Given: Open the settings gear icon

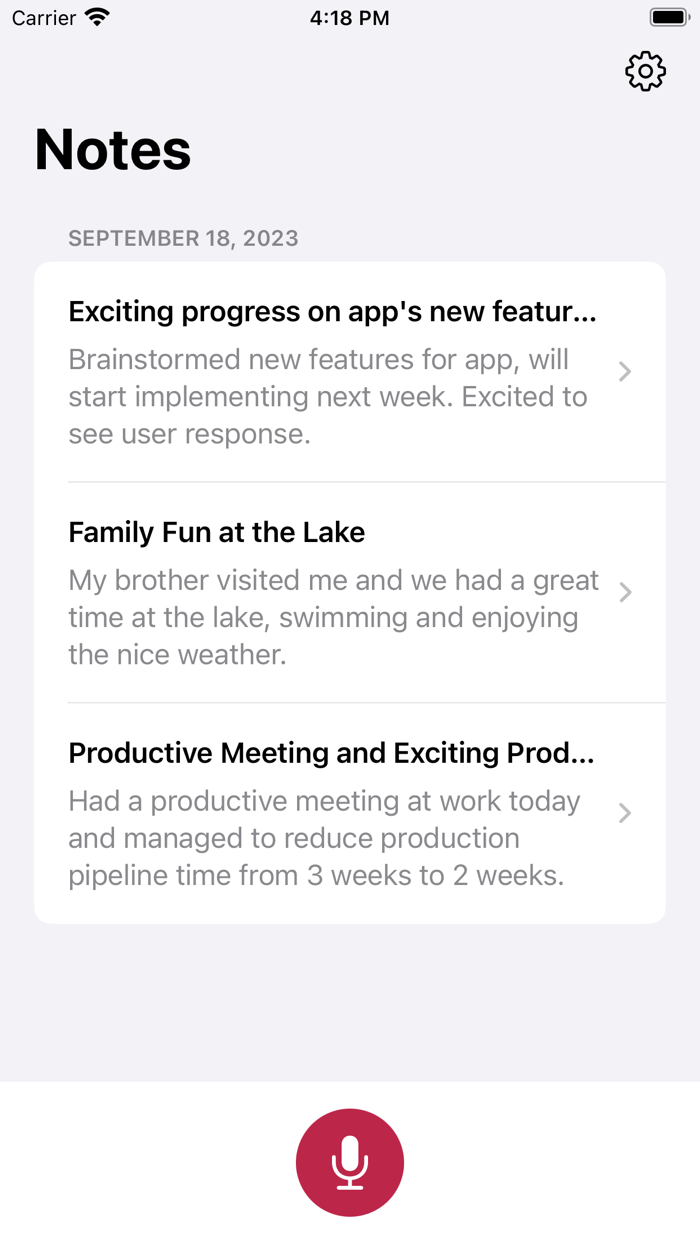Looking at the screenshot, I should [645, 71].
